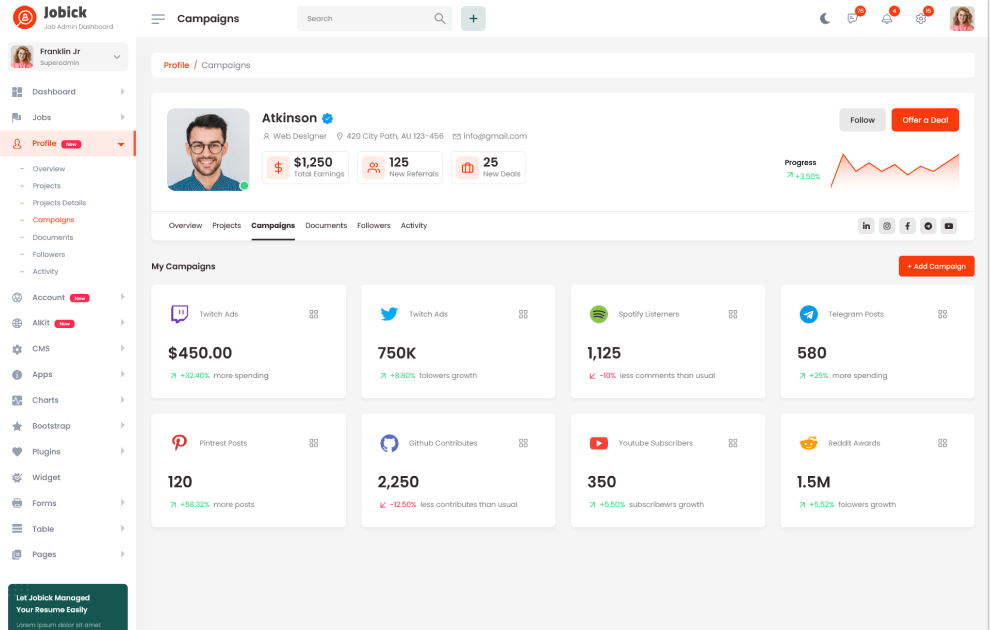This screenshot has width=990, height=630.
Task: Open the YouTube social icon
Action: 949,226
